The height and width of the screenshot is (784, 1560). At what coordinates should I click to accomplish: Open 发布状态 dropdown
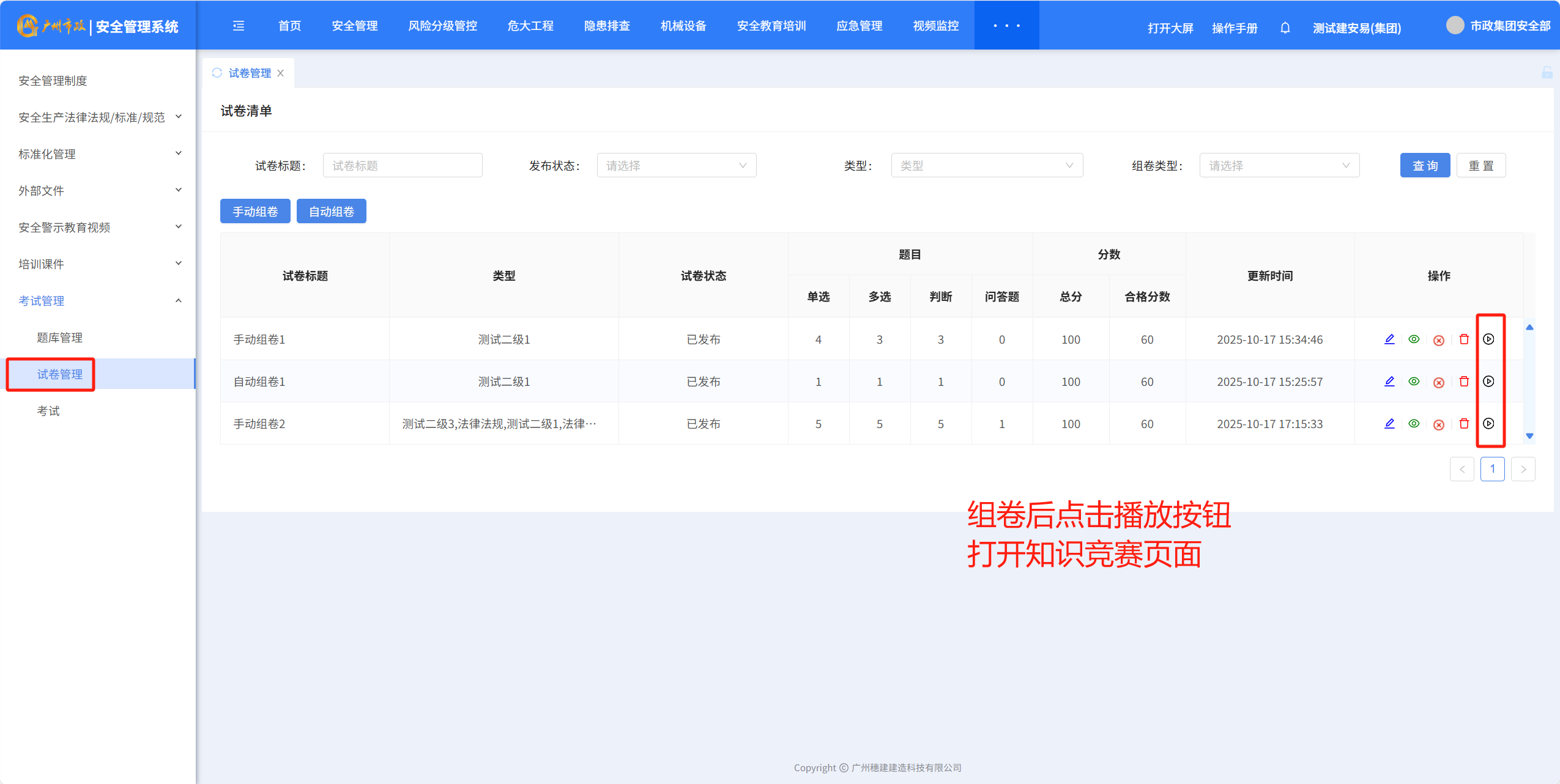(676, 166)
